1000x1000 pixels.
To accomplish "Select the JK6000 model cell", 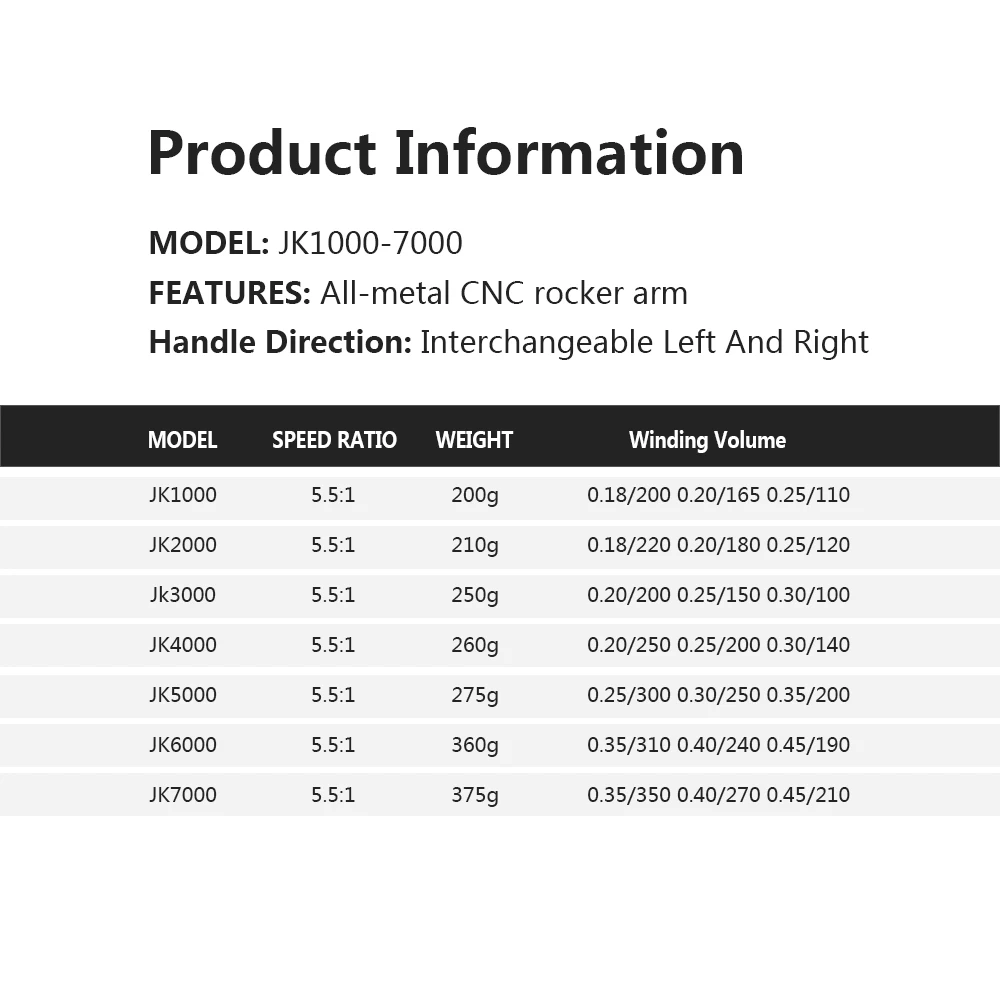I will [x=183, y=744].
